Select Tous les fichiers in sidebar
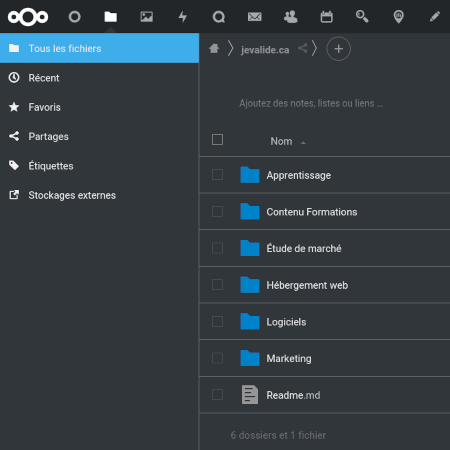The image size is (450, 450). (x=99, y=48)
